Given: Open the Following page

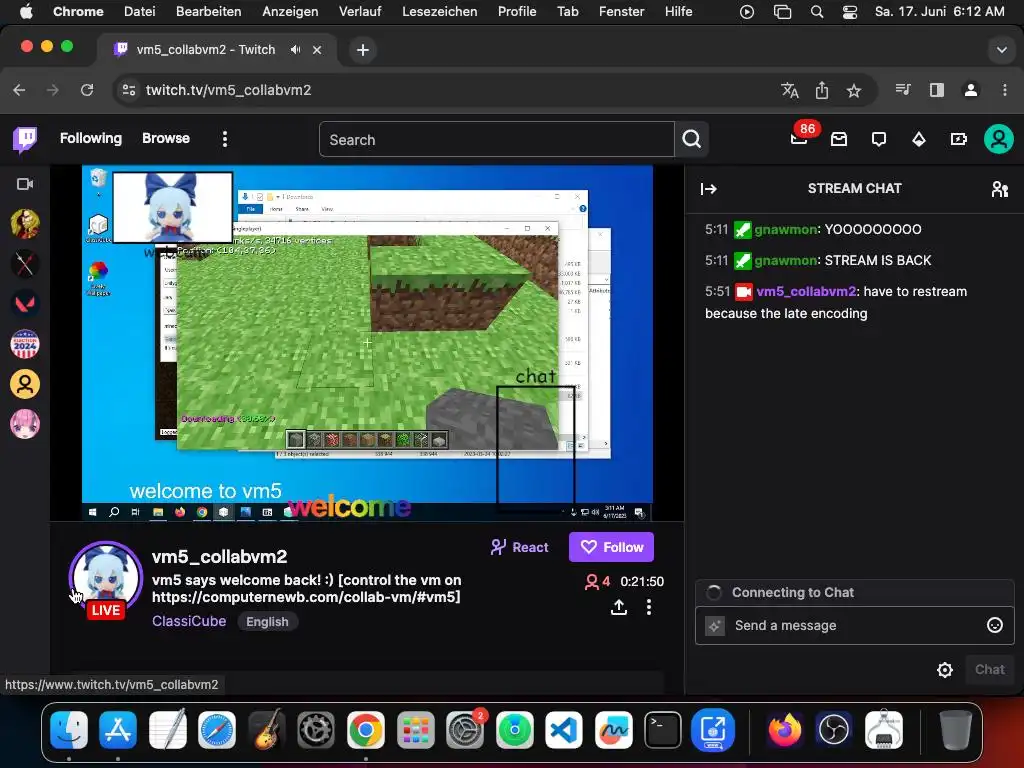Looking at the screenshot, I should 91,138.
